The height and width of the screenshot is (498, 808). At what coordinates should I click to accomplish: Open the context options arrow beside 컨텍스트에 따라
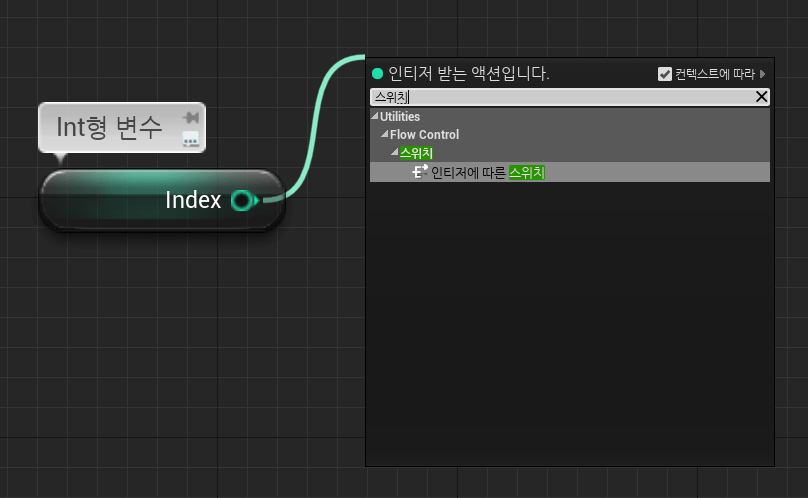763,74
